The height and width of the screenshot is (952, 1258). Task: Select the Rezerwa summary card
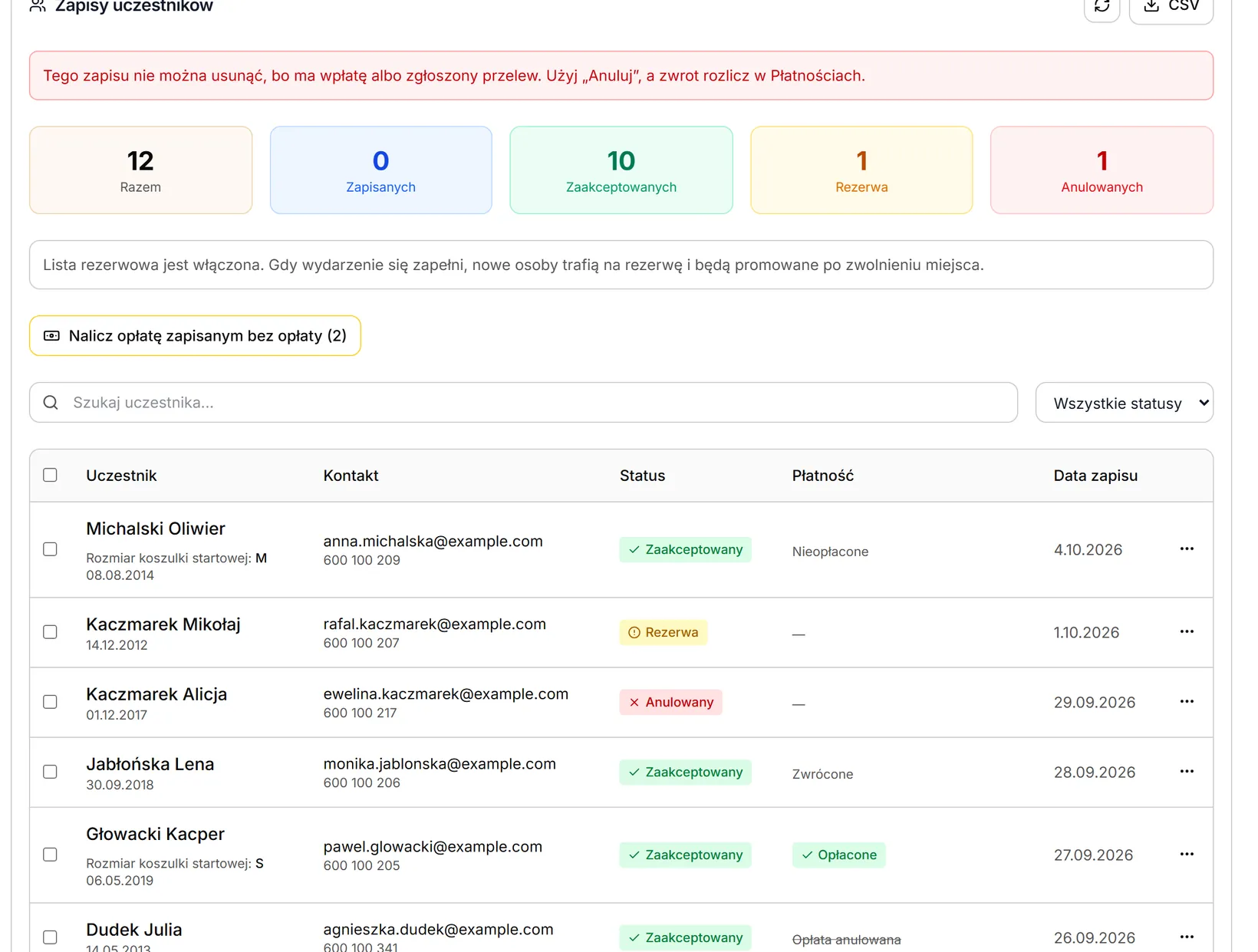[861, 170]
